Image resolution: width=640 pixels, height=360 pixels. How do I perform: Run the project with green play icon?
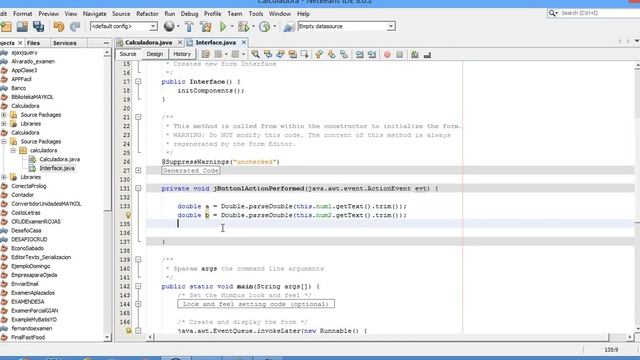coord(223,27)
